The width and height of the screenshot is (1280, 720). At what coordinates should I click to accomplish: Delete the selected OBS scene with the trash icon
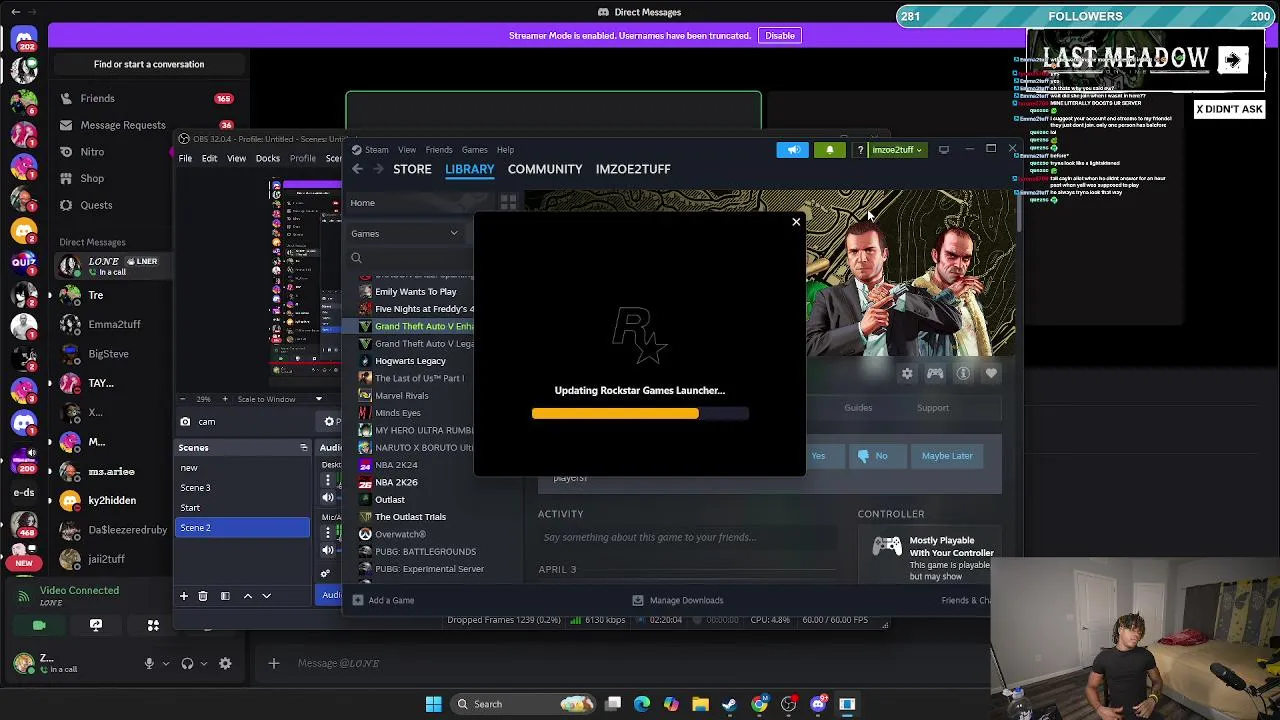point(203,596)
